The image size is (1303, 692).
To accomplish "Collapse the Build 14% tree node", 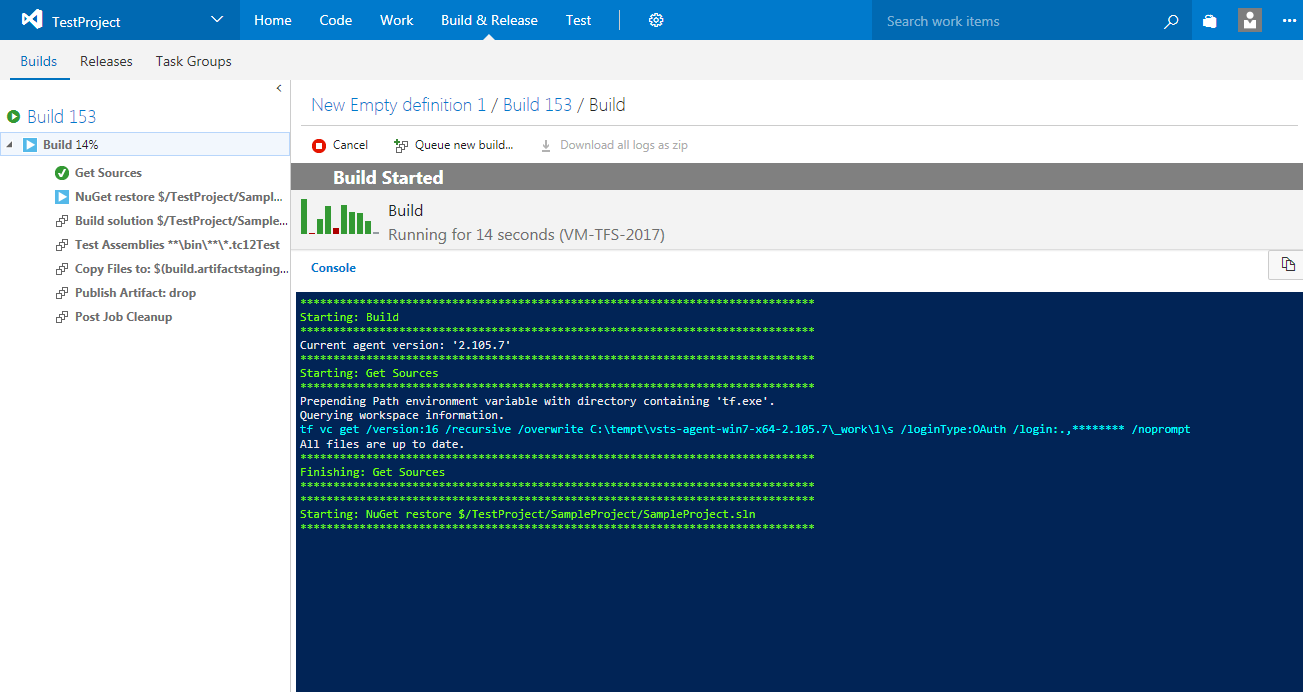I will pyautogui.click(x=10, y=145).
